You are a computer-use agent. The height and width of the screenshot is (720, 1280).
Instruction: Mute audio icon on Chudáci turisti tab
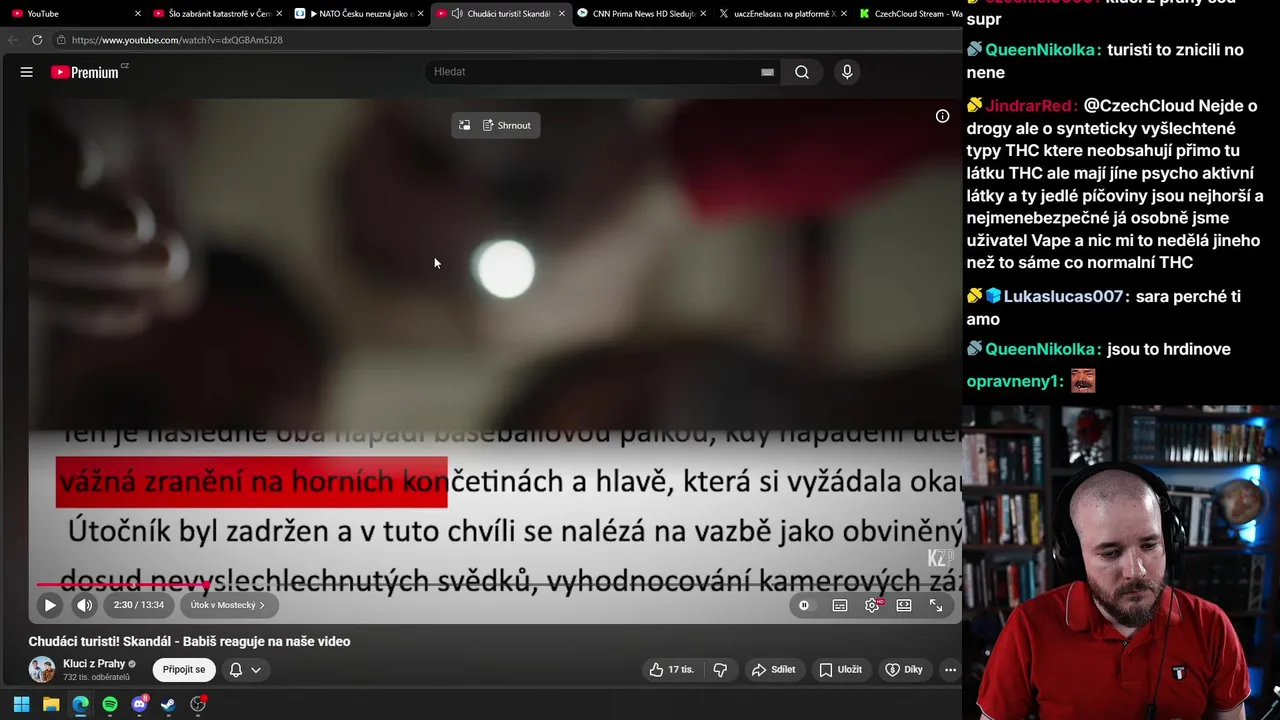(x=457, y=14)
